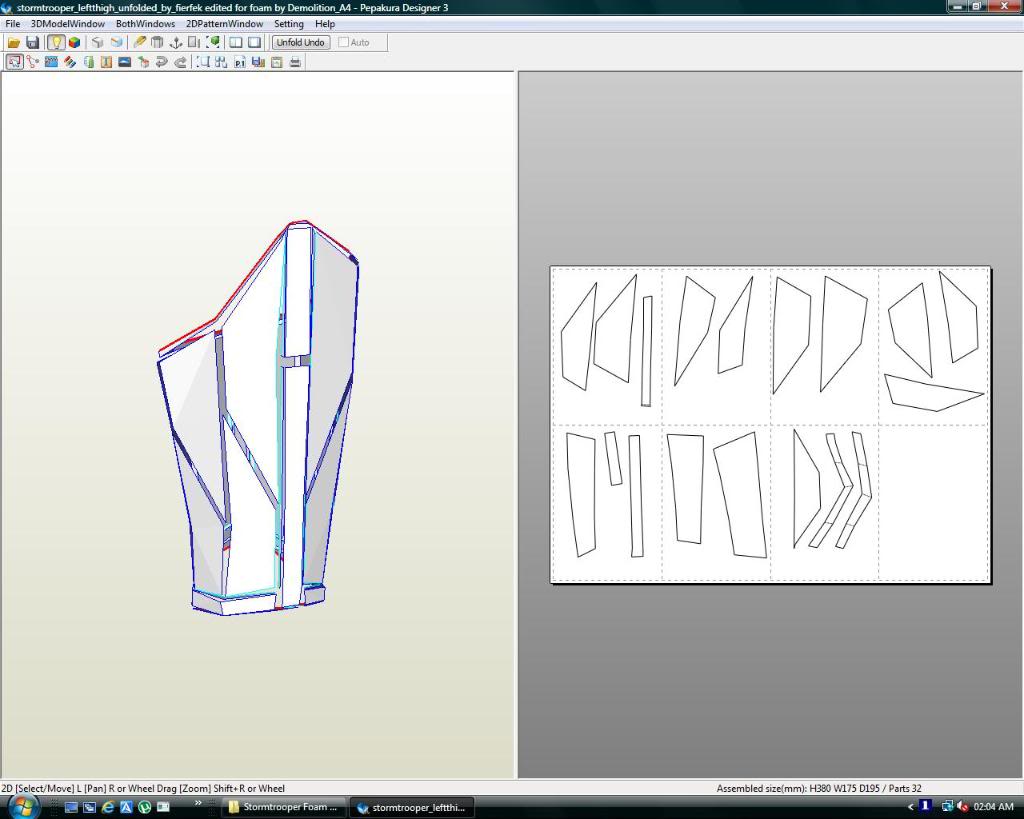Select the gray box 3D view icon
Image resolution: width=1024 pixels, height=819 pixels.
pos(97,42)
